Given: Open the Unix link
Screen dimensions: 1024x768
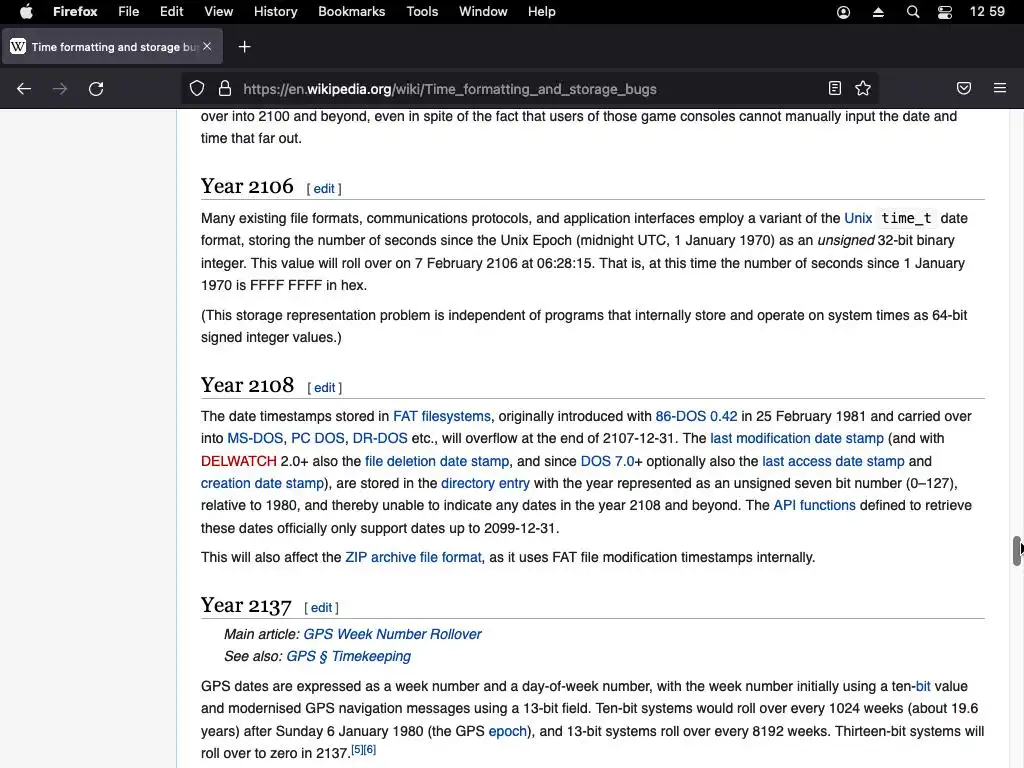Looking at the screenshot, I should [x=858, y=218].
